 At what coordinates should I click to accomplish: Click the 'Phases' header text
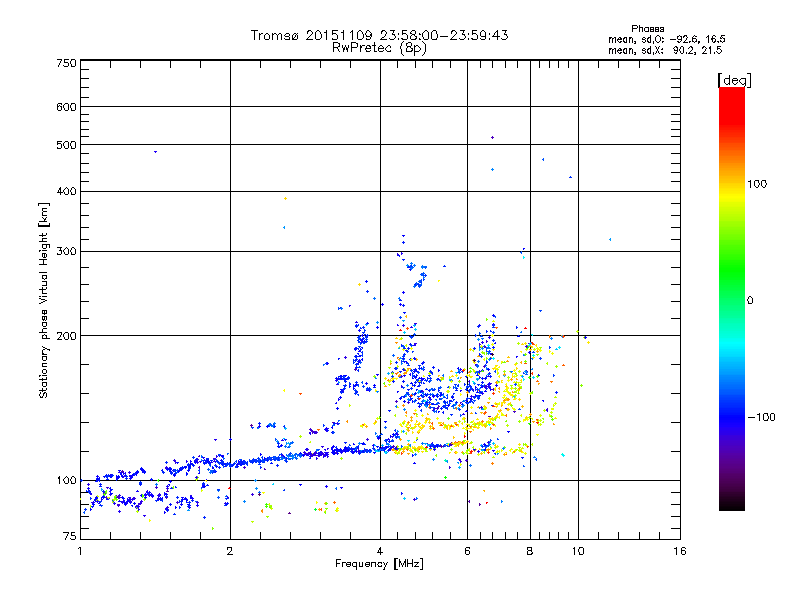point(647,29)
